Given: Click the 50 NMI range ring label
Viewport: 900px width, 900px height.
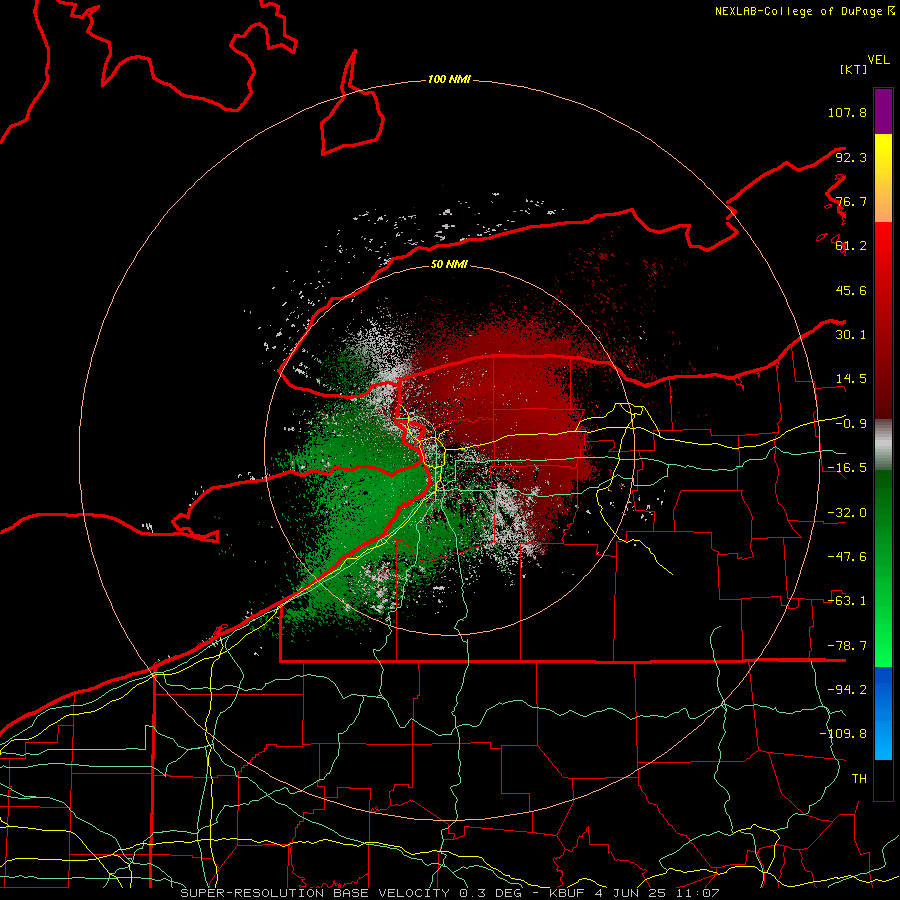Looking at the screenshot, I should (x=449, y=264).
